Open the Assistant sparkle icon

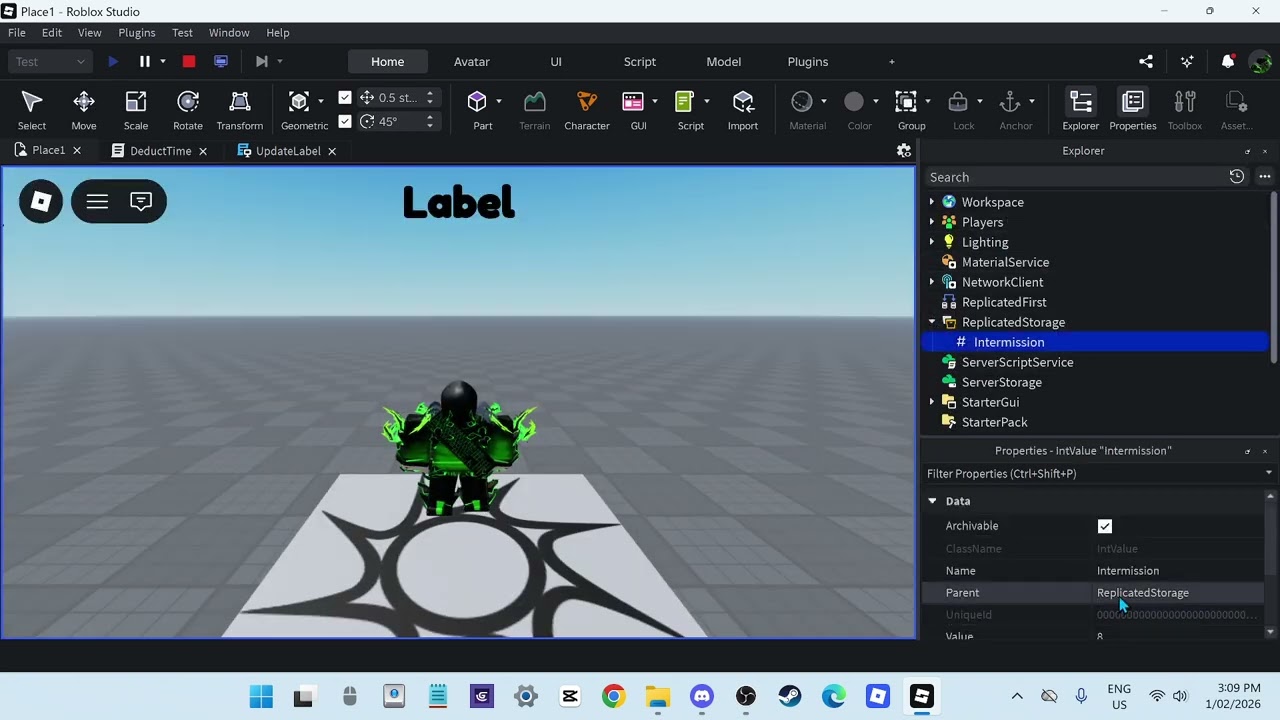click(x=1187, y=62)
